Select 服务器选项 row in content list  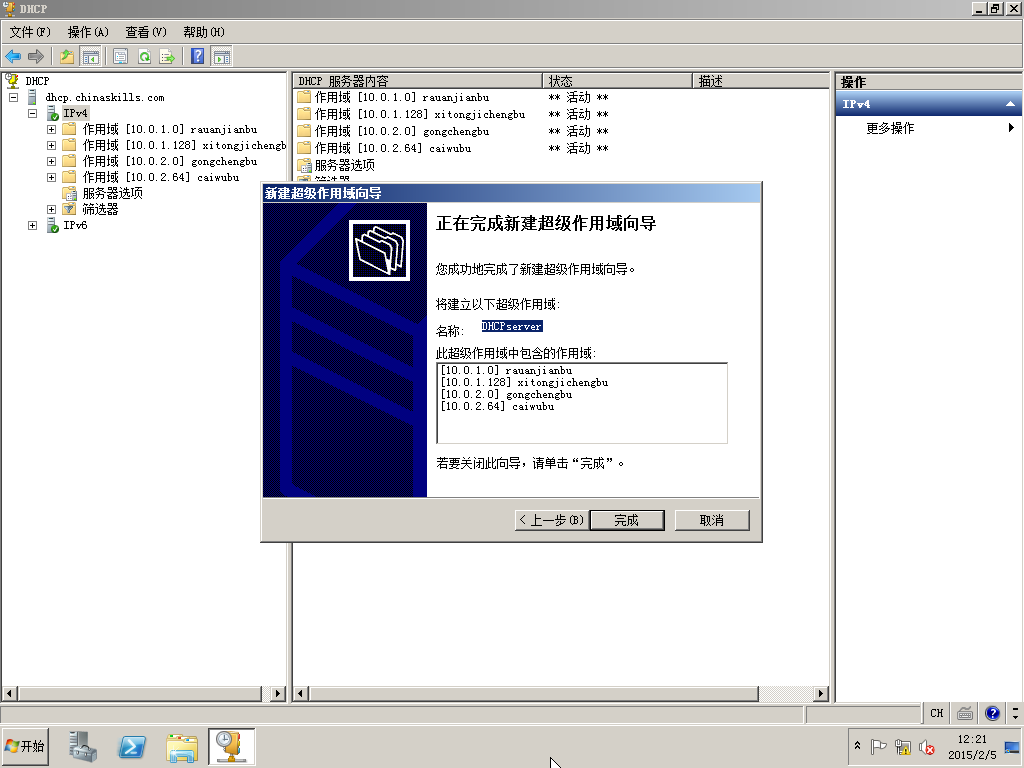pyautogui.click(x=336, y=165)
